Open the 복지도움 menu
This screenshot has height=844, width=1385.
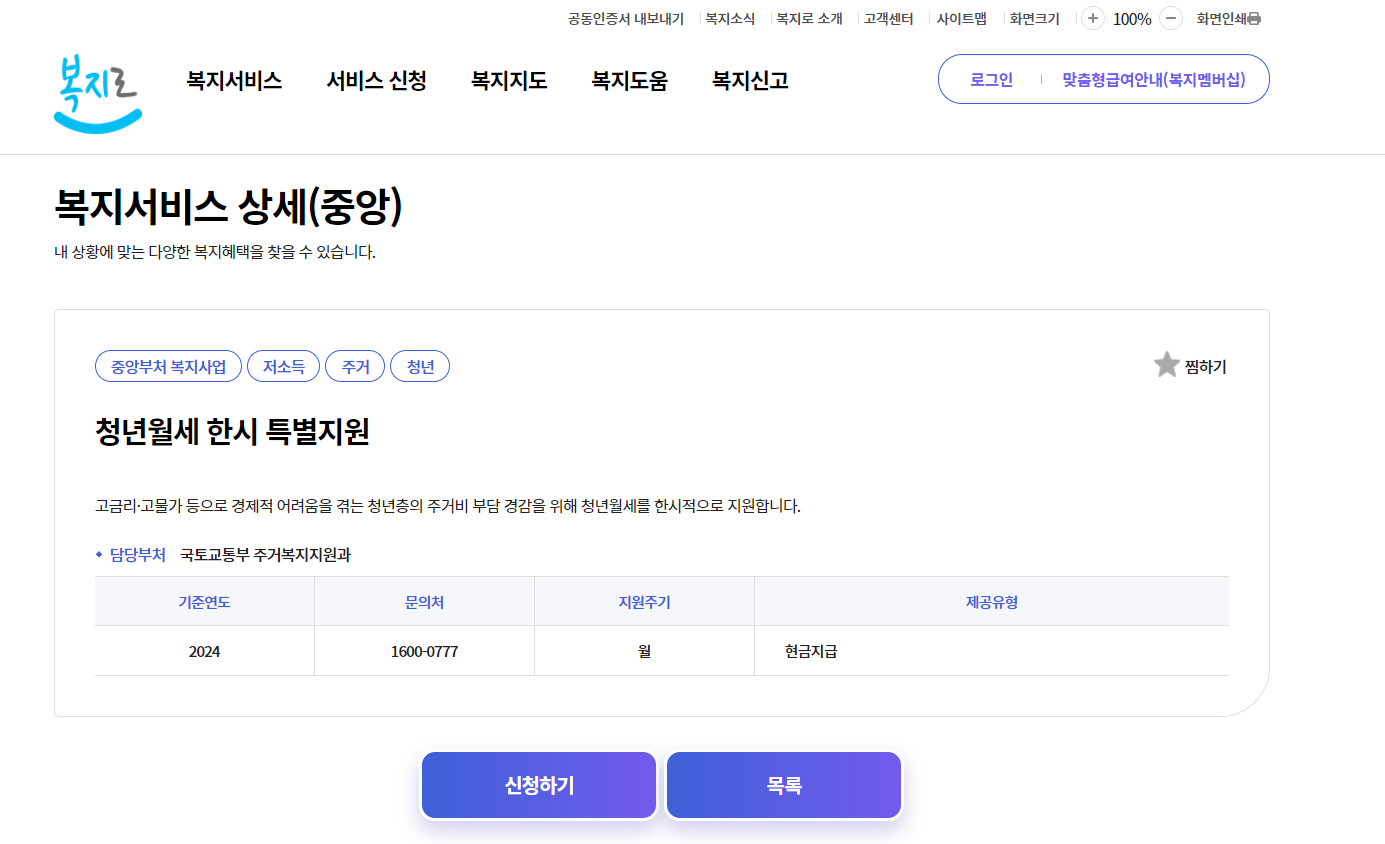pyautogui.click(x=628, y=80)
